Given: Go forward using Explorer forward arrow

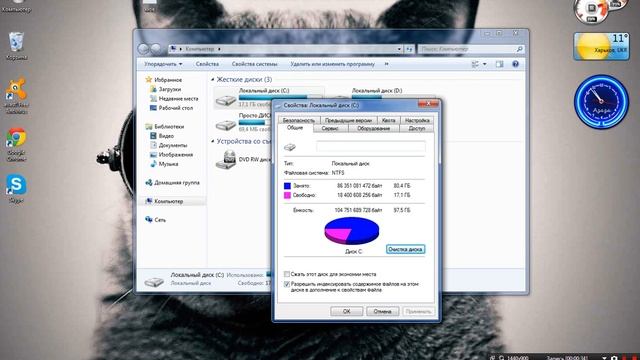Looking at the screenshot, I should point(156,49).
